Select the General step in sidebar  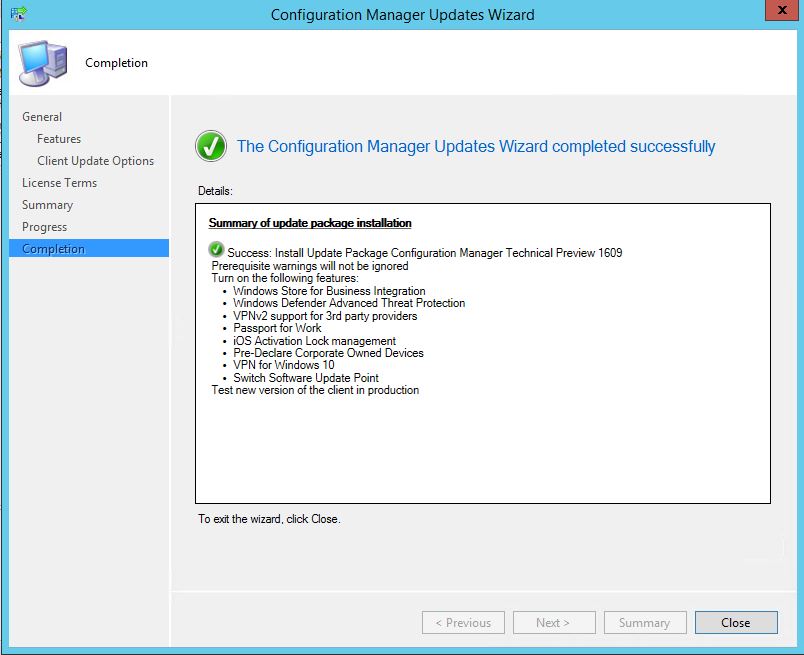tap(42, 117)
